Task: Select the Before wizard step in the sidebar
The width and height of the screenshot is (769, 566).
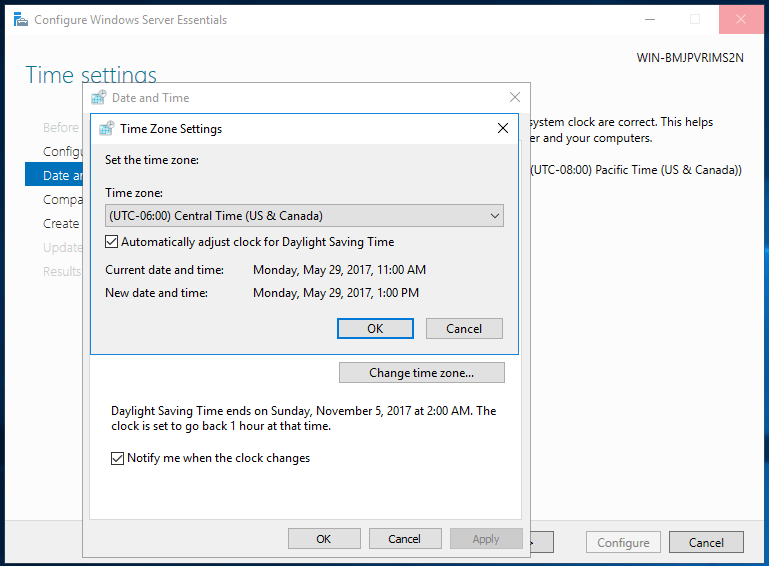Action: (x=61, y=128)
